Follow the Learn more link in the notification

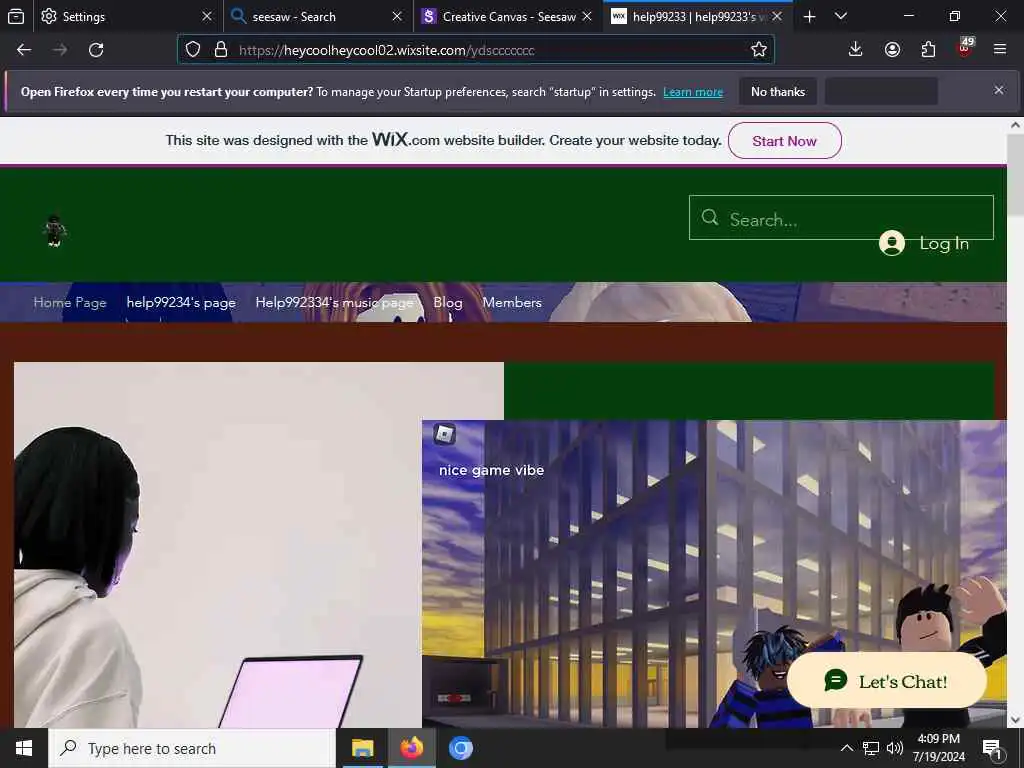click(693, 92)
